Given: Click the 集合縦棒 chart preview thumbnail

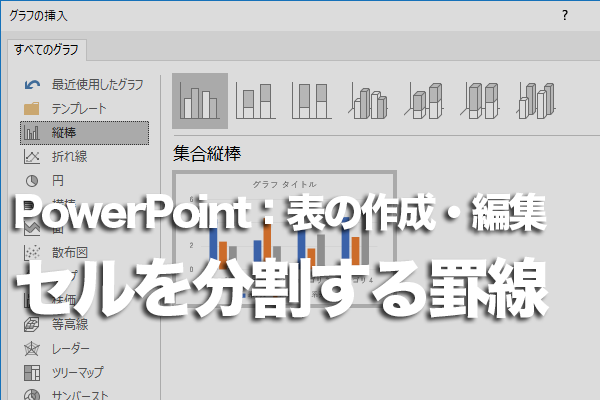Looking at the screenshot, I should 284,239.
